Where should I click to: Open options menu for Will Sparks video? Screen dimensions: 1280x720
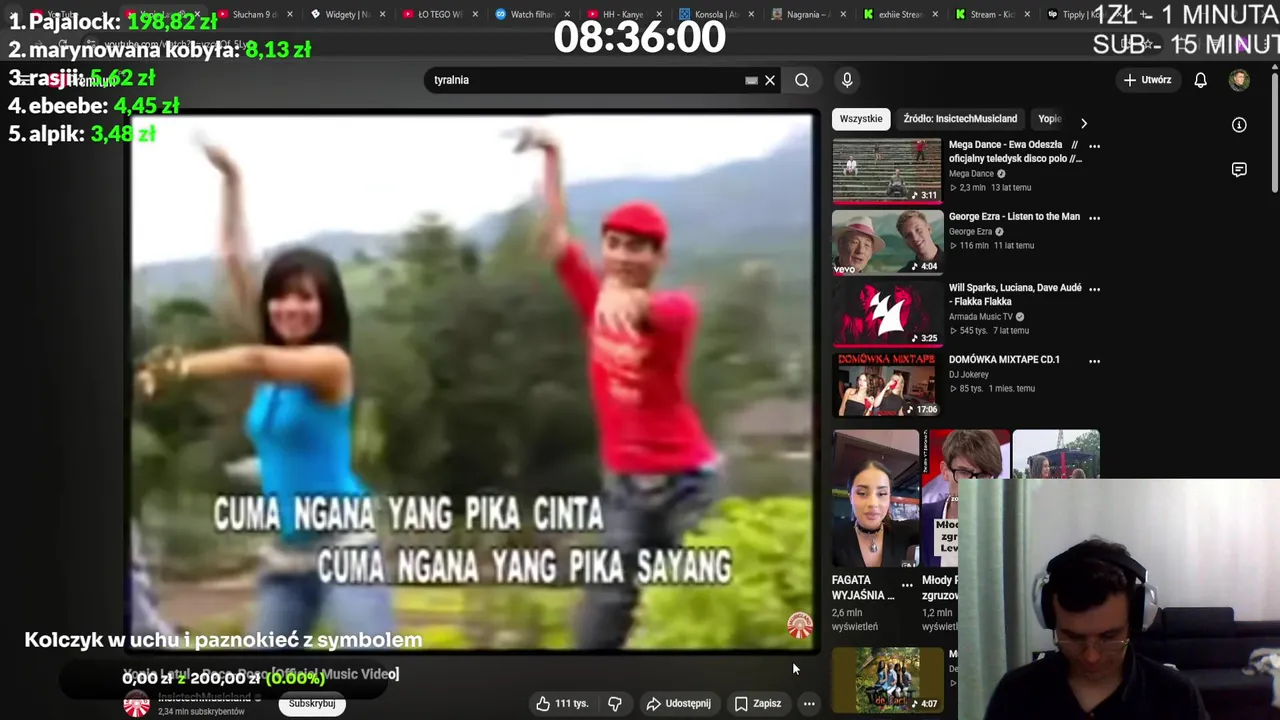(x=1094, y=289)
